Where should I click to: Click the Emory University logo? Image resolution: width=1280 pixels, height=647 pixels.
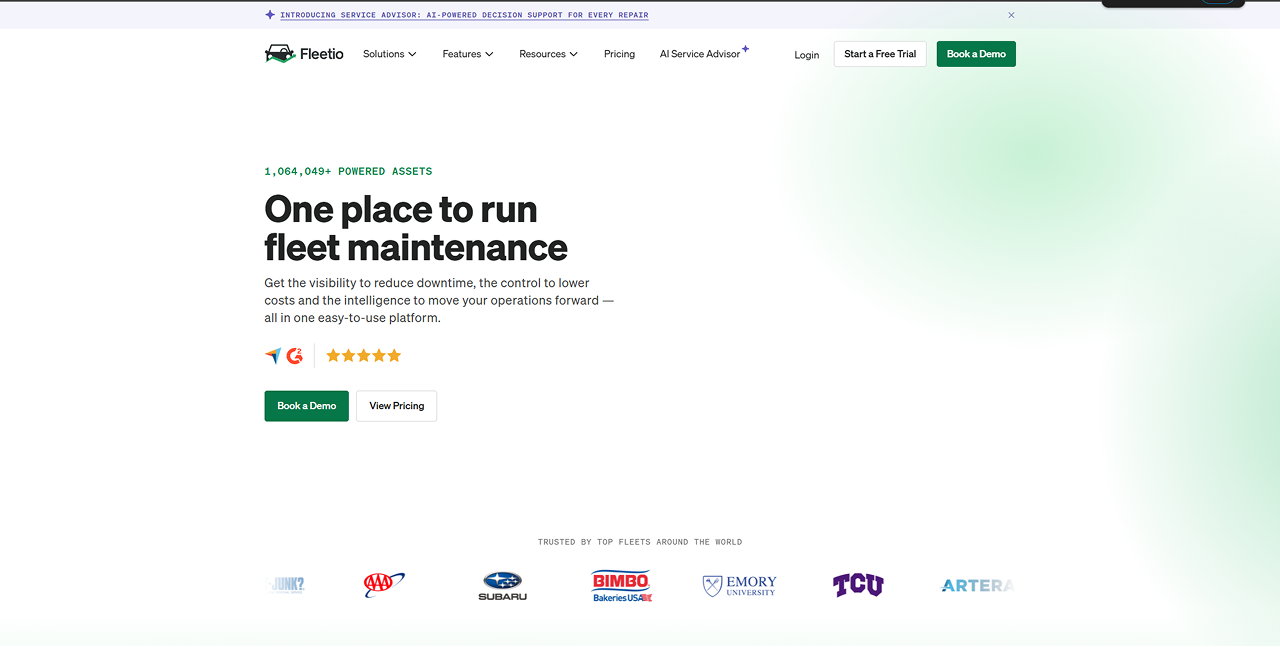[x=740, y=586]
